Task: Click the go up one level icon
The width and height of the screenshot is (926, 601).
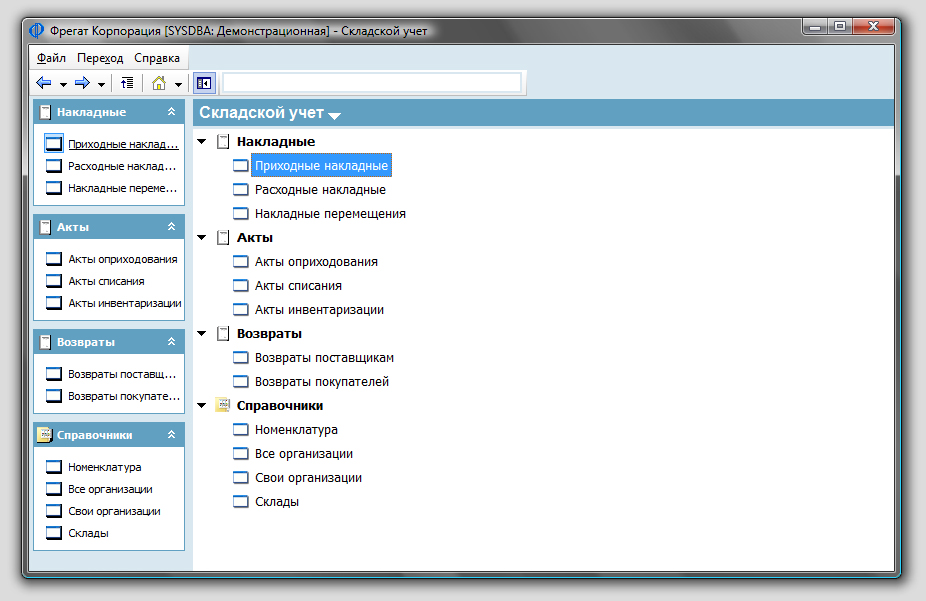Action: click(x=127, y=83)
